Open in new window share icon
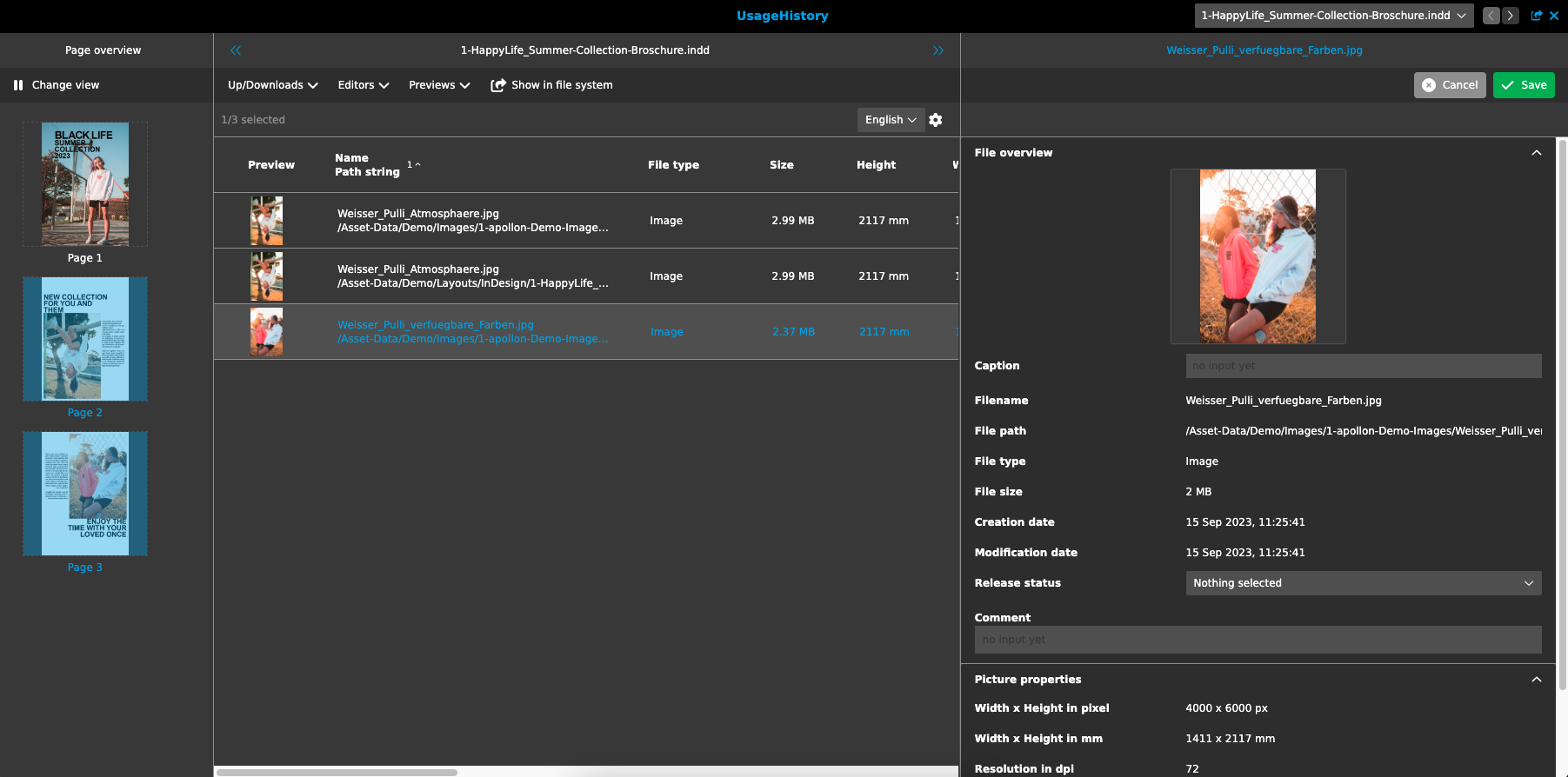This screenshot has height=777, width=1568. (x=1537, y=16)
